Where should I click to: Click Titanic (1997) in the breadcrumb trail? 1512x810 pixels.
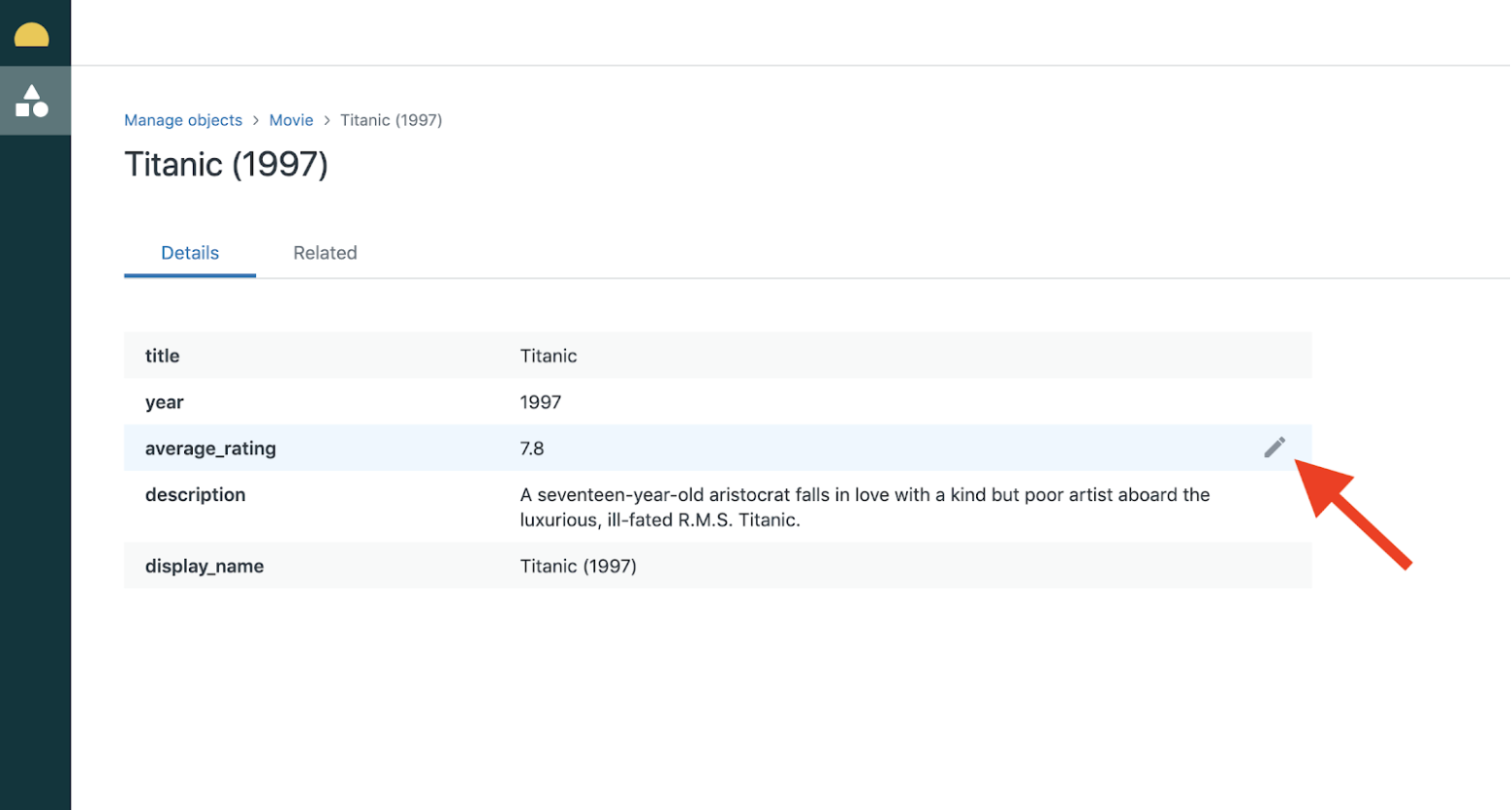pyautogui.click(x=391, y=120)
